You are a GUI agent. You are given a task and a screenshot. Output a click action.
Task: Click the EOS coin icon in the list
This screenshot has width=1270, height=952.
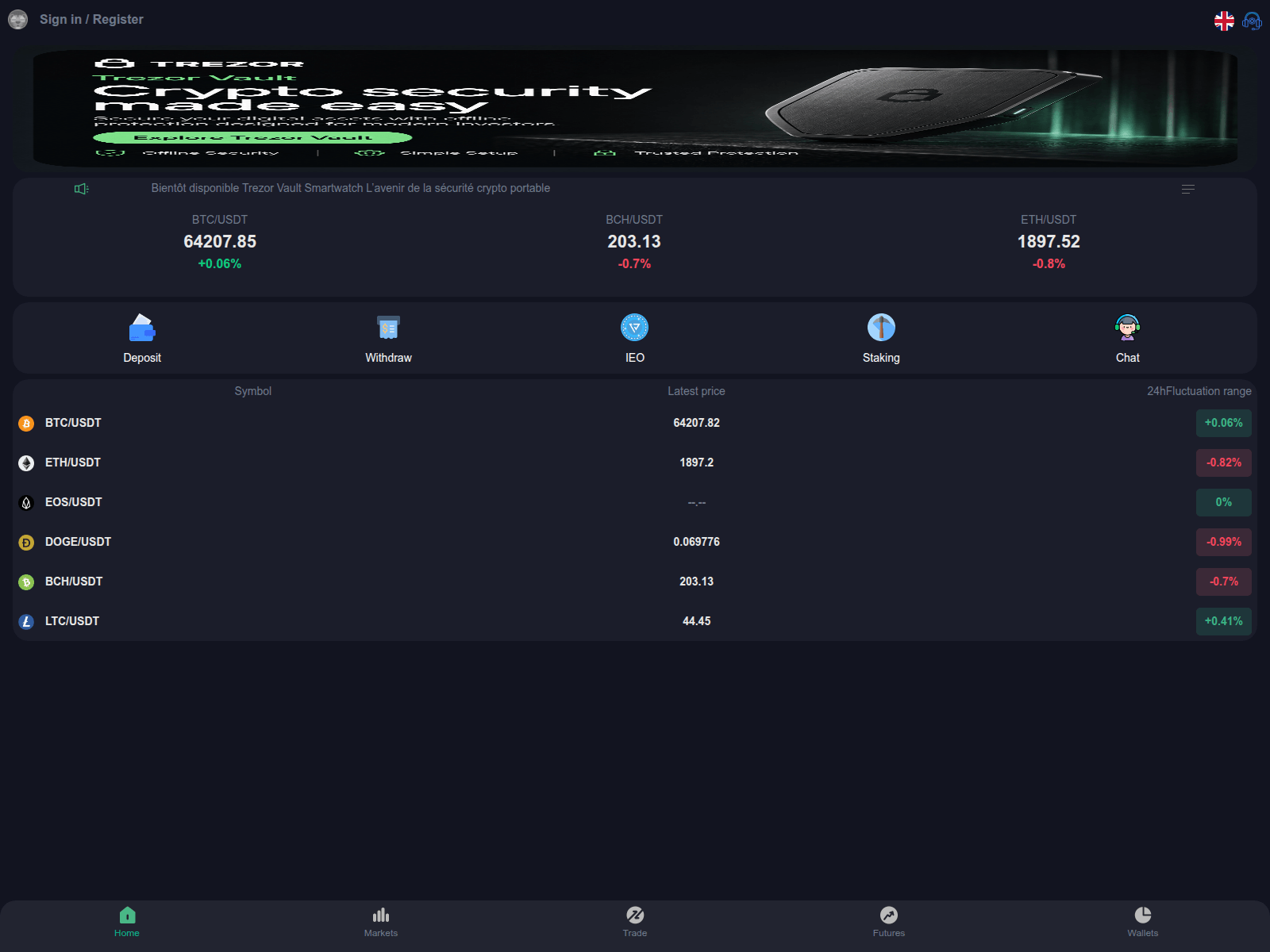[26, 503]
